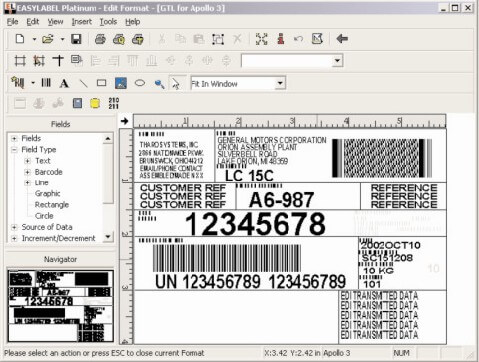Select the large 12345678 text field on the label
Viewport: 479px width, 362px height.
point(255,224)
